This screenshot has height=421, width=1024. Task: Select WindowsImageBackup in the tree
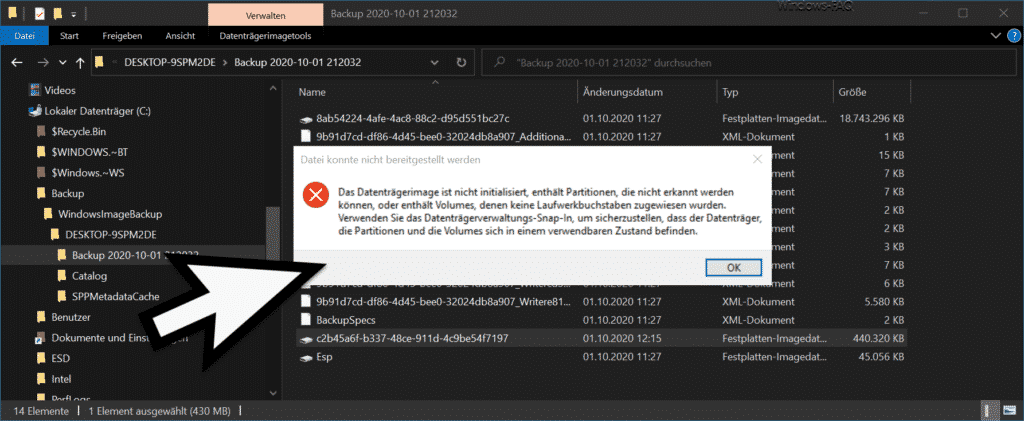coord(110,214)
